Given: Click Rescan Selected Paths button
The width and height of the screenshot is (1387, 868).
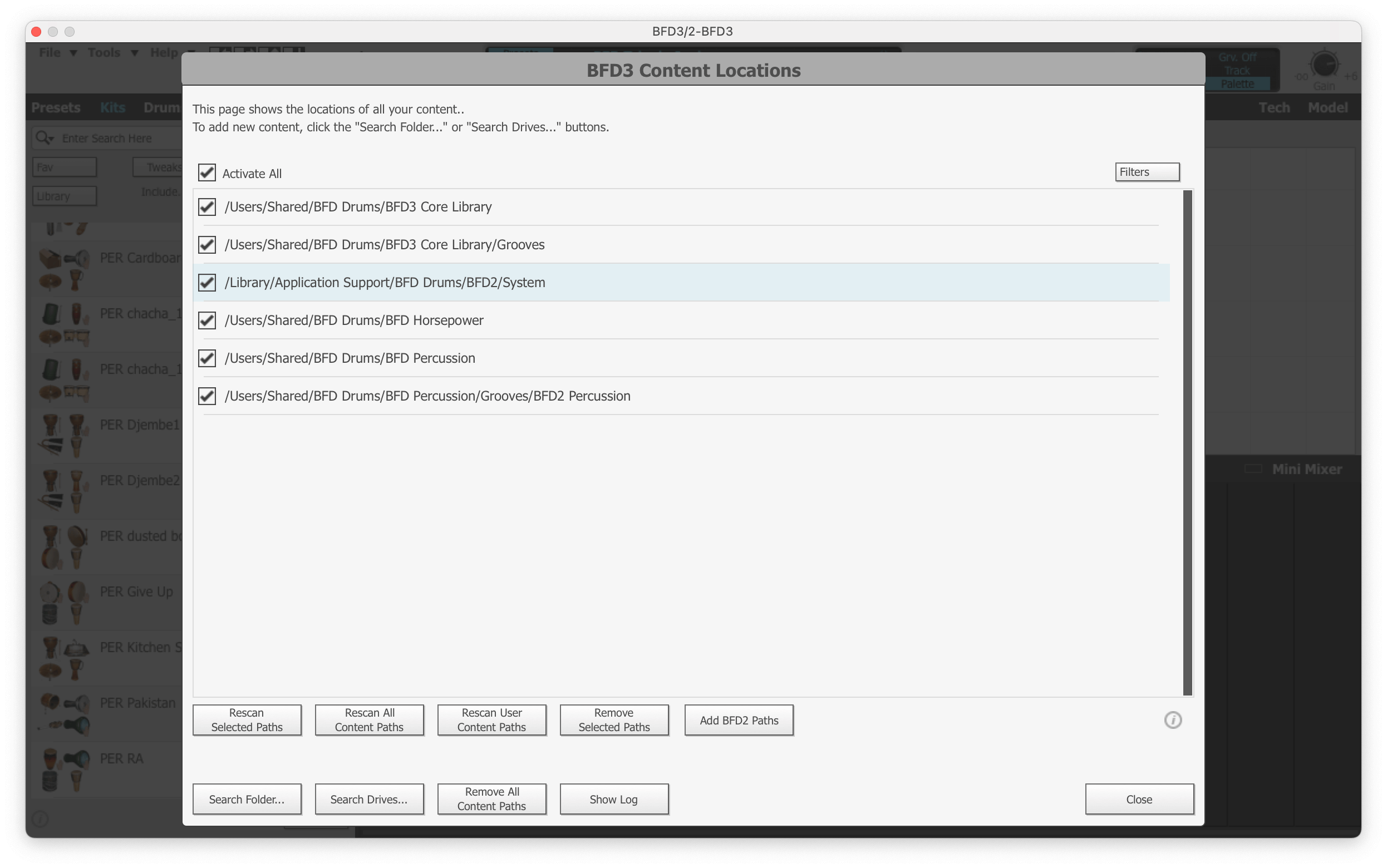Looking at the screenshot, I should [x=247, y=720].
